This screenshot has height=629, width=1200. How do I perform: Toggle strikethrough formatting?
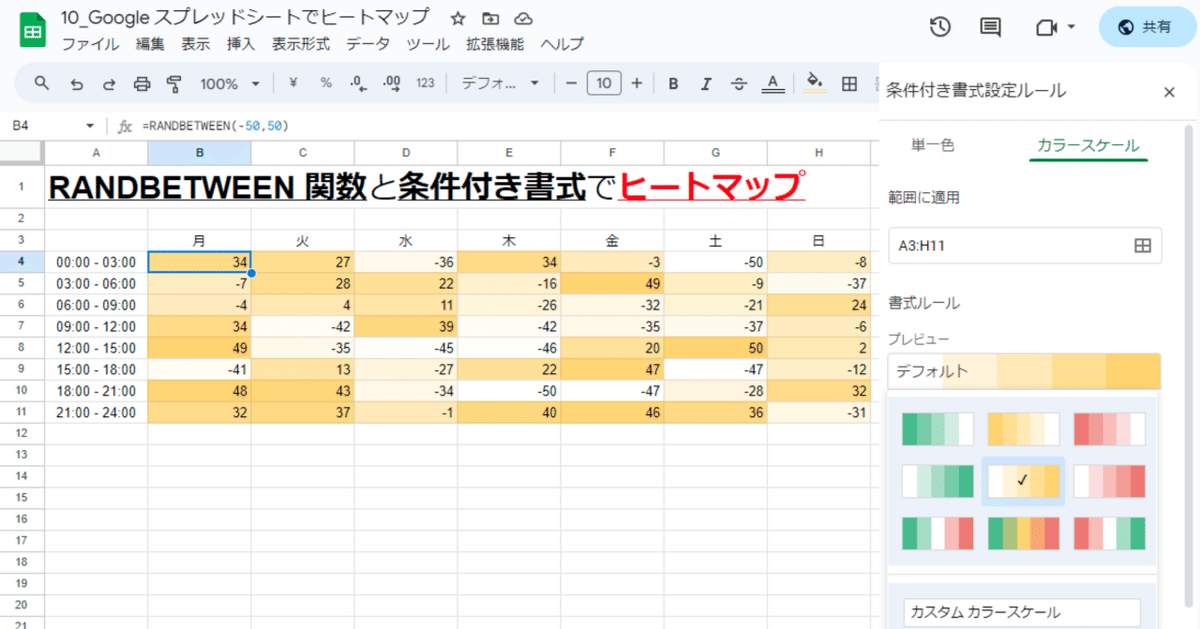click(738, 83)
